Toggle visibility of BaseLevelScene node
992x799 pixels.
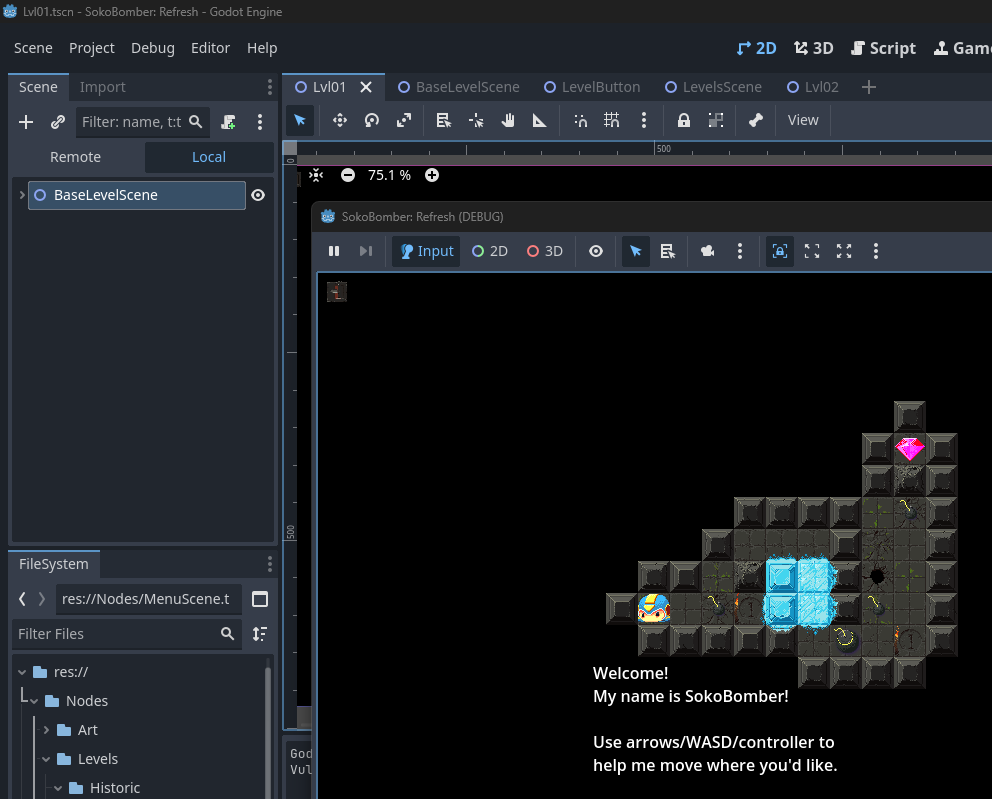click(x=258, y=195)
